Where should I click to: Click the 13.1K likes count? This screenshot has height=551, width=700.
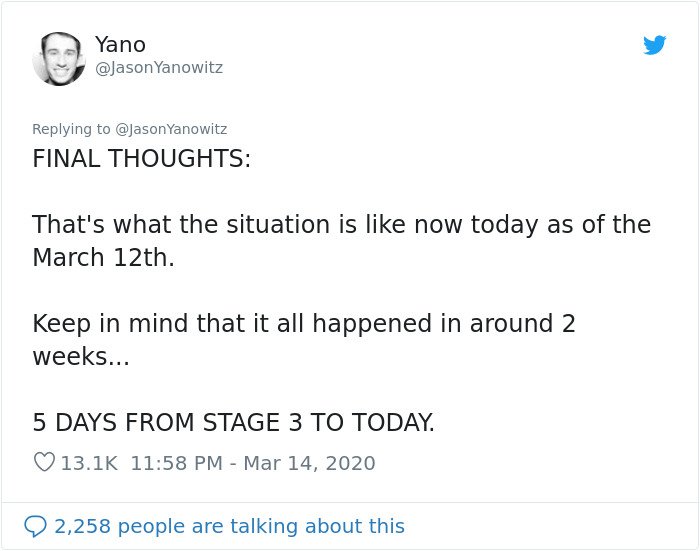point(89,463)
